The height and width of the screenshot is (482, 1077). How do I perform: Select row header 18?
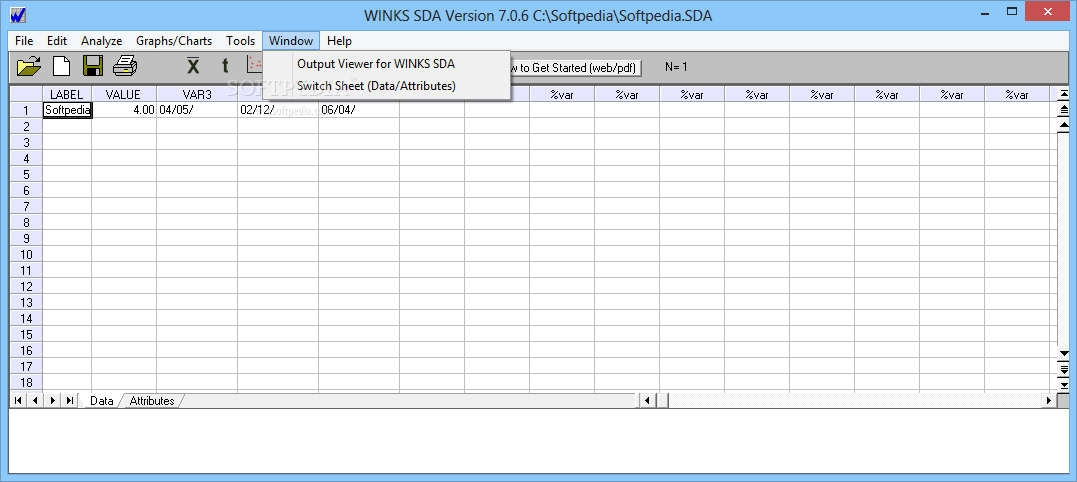click(26, 382)
